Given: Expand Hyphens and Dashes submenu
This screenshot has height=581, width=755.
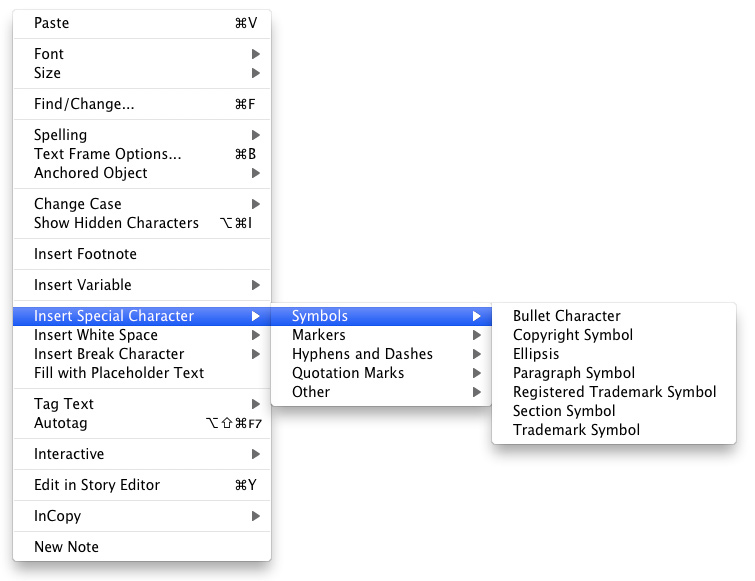Looking at the screenshot, I should coord(362,354).
